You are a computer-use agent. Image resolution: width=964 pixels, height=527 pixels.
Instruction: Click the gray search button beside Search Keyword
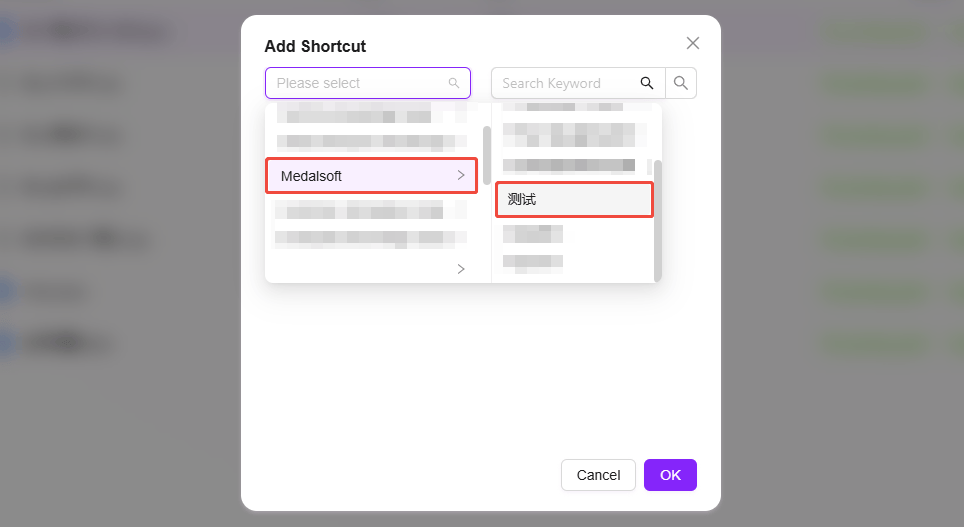tap(681, 83)
